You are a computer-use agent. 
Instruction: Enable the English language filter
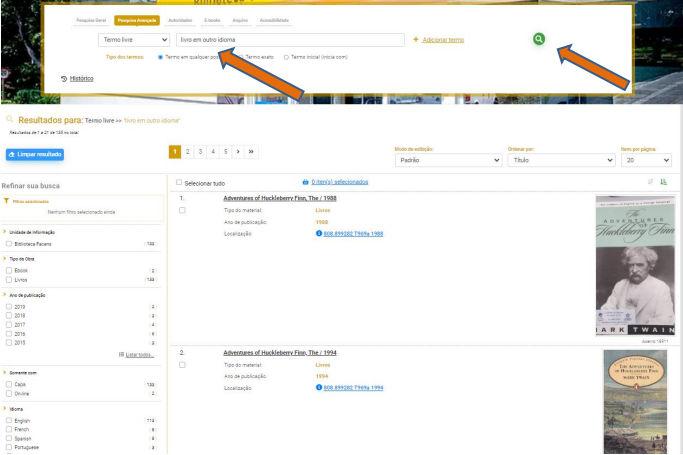pos(9,420)
